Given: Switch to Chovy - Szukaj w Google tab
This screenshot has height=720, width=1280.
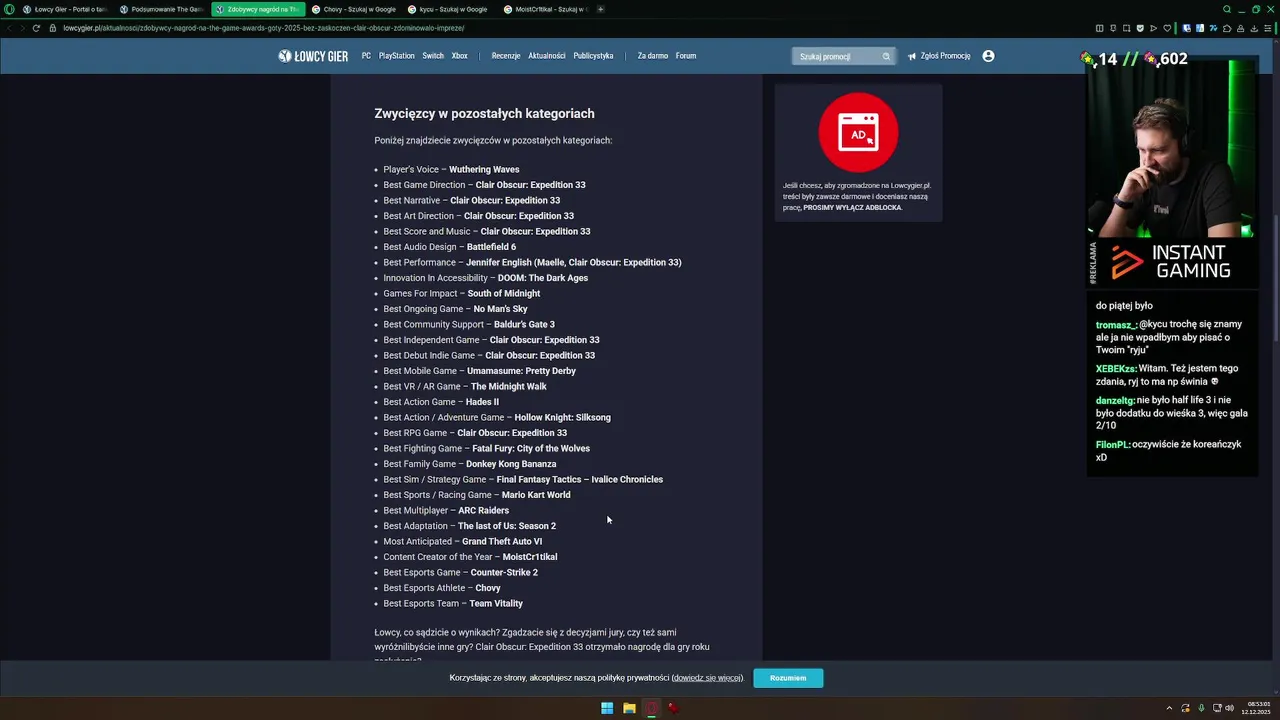Looking at the screenshot, I should tap(353, 9).
